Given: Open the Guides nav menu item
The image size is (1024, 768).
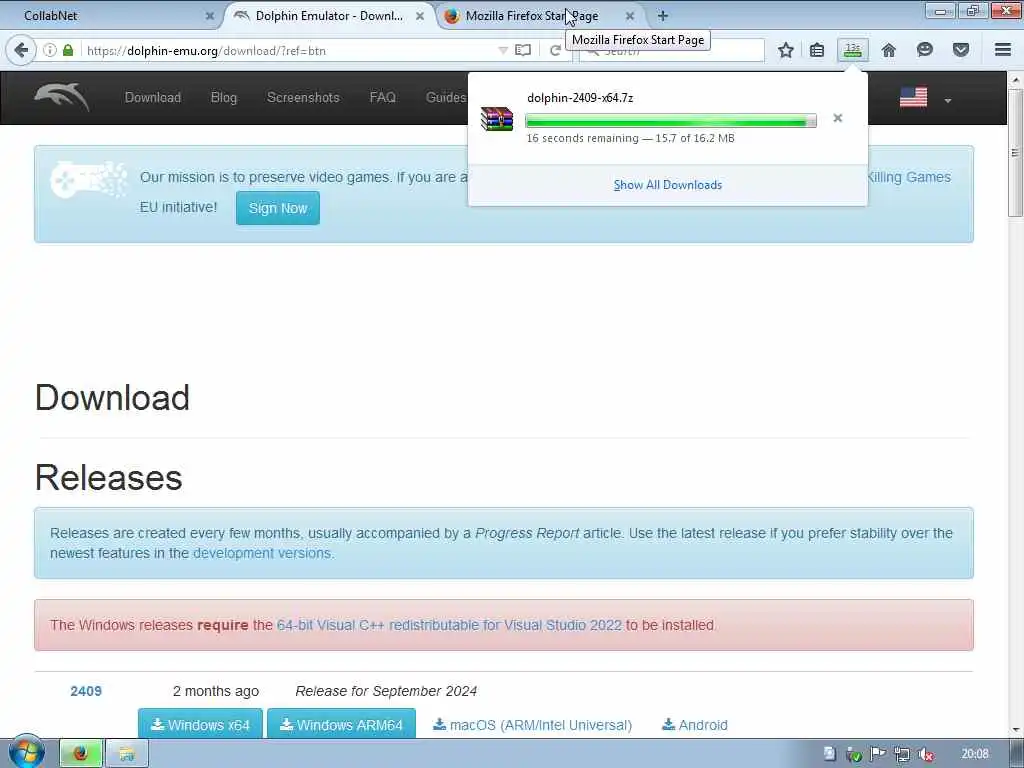Looking at the screenshot, I should coord(445,97).
